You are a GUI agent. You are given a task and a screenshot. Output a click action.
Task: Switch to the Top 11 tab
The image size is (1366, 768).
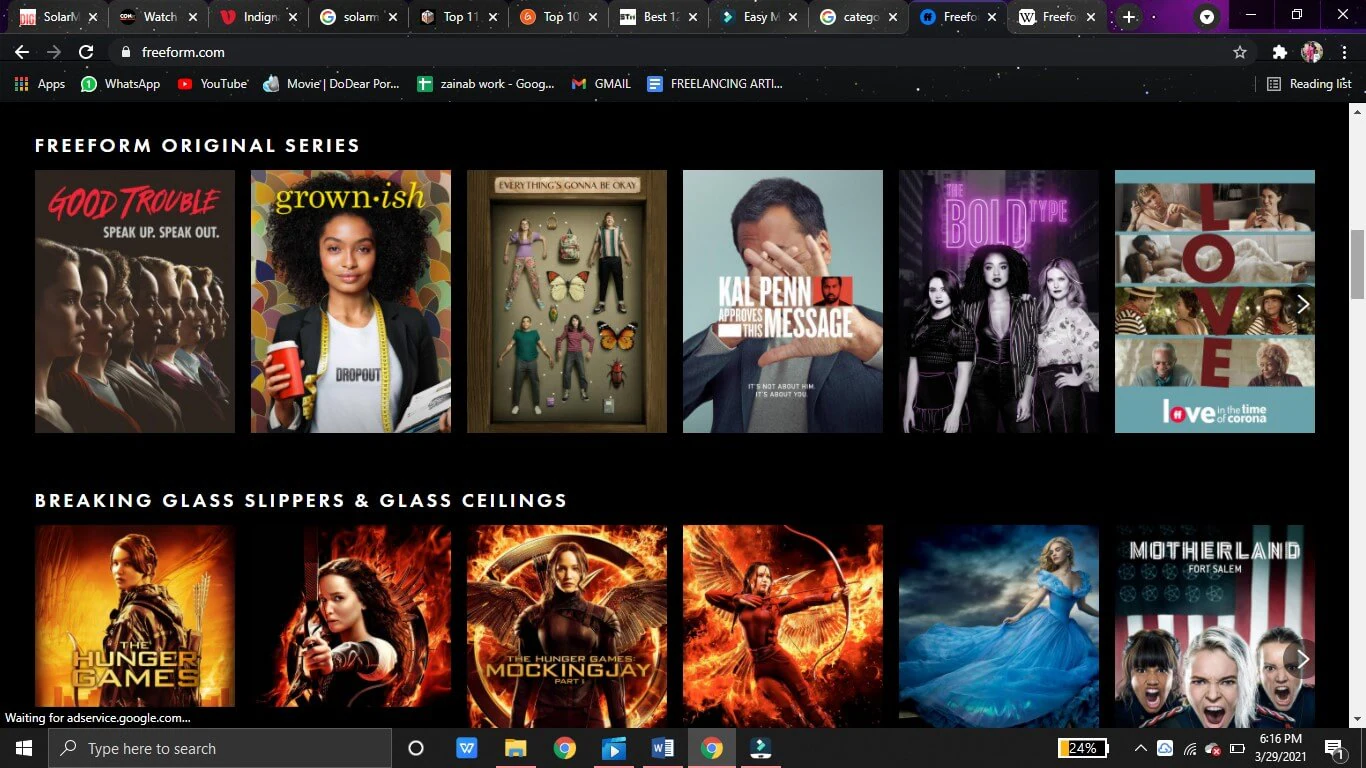[458, 17]
